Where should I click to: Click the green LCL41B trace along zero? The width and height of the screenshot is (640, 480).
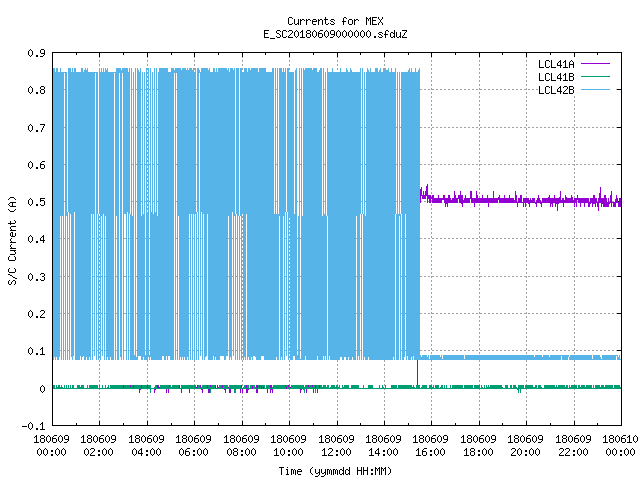coord(337,387)
